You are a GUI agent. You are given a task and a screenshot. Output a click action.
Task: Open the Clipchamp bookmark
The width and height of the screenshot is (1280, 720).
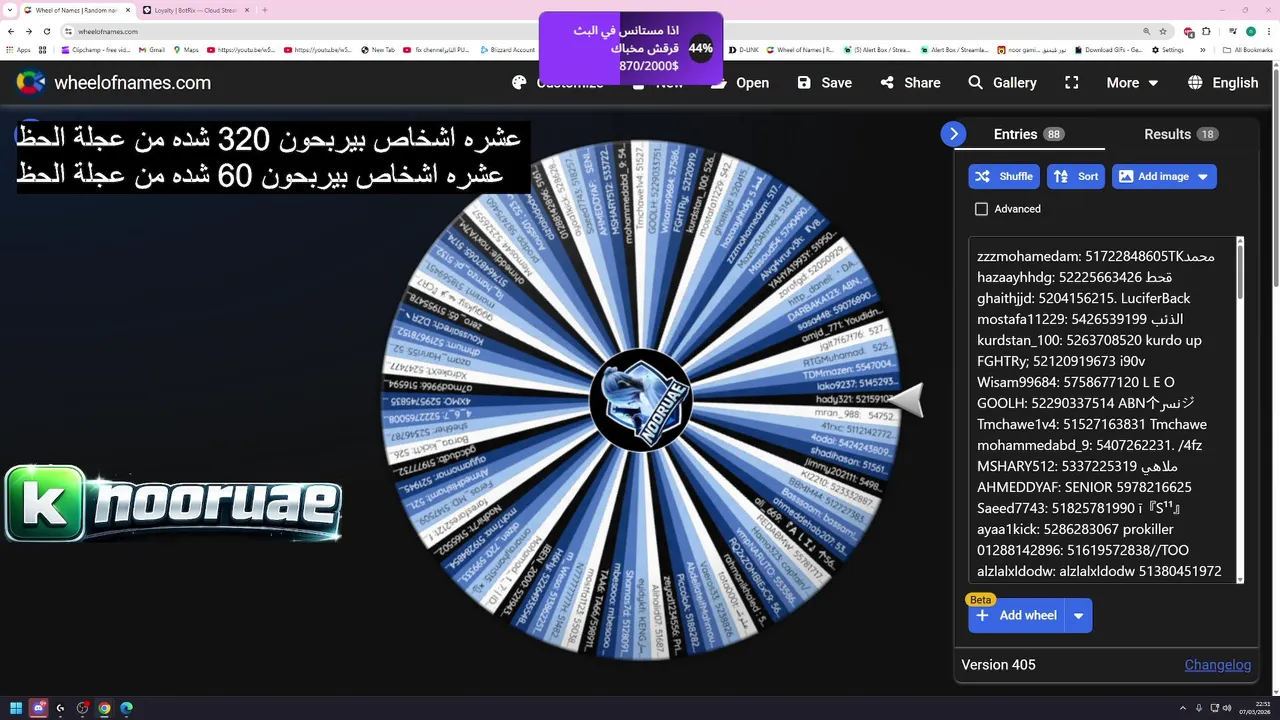pos(96,50)
